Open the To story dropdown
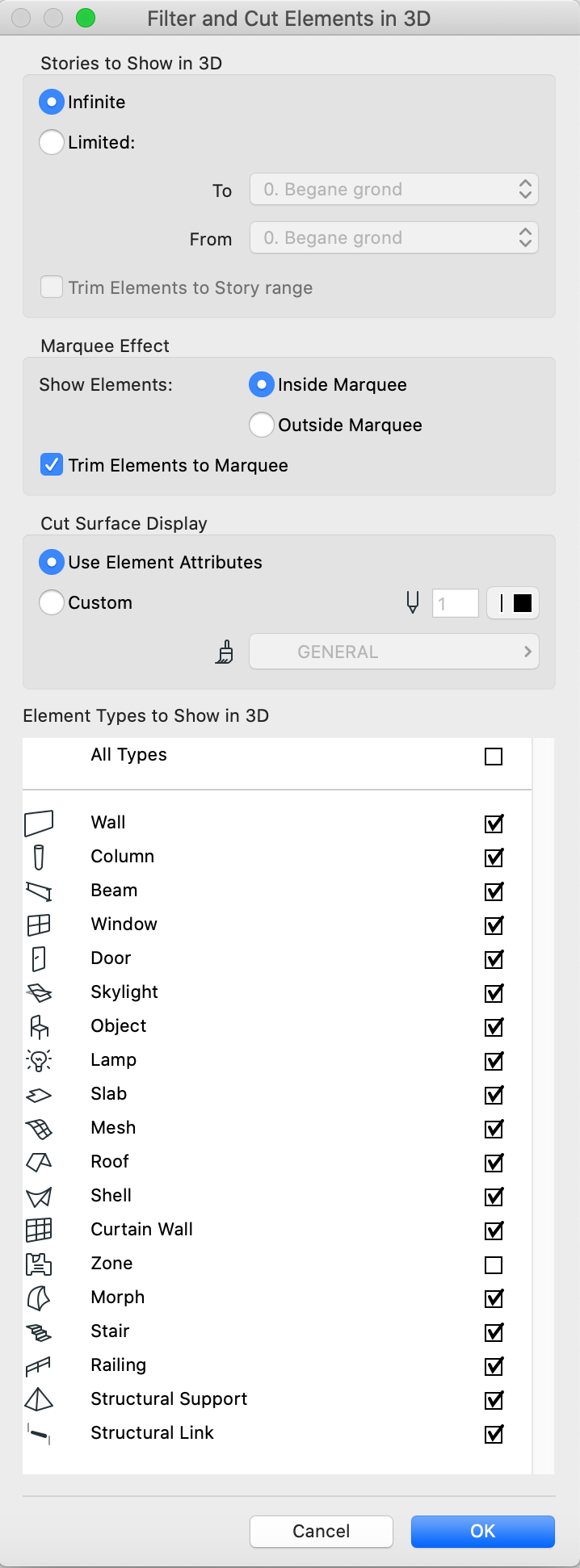Image resolution: width=580 pixels, height=1568 pixels. click(x=394, y=190)
